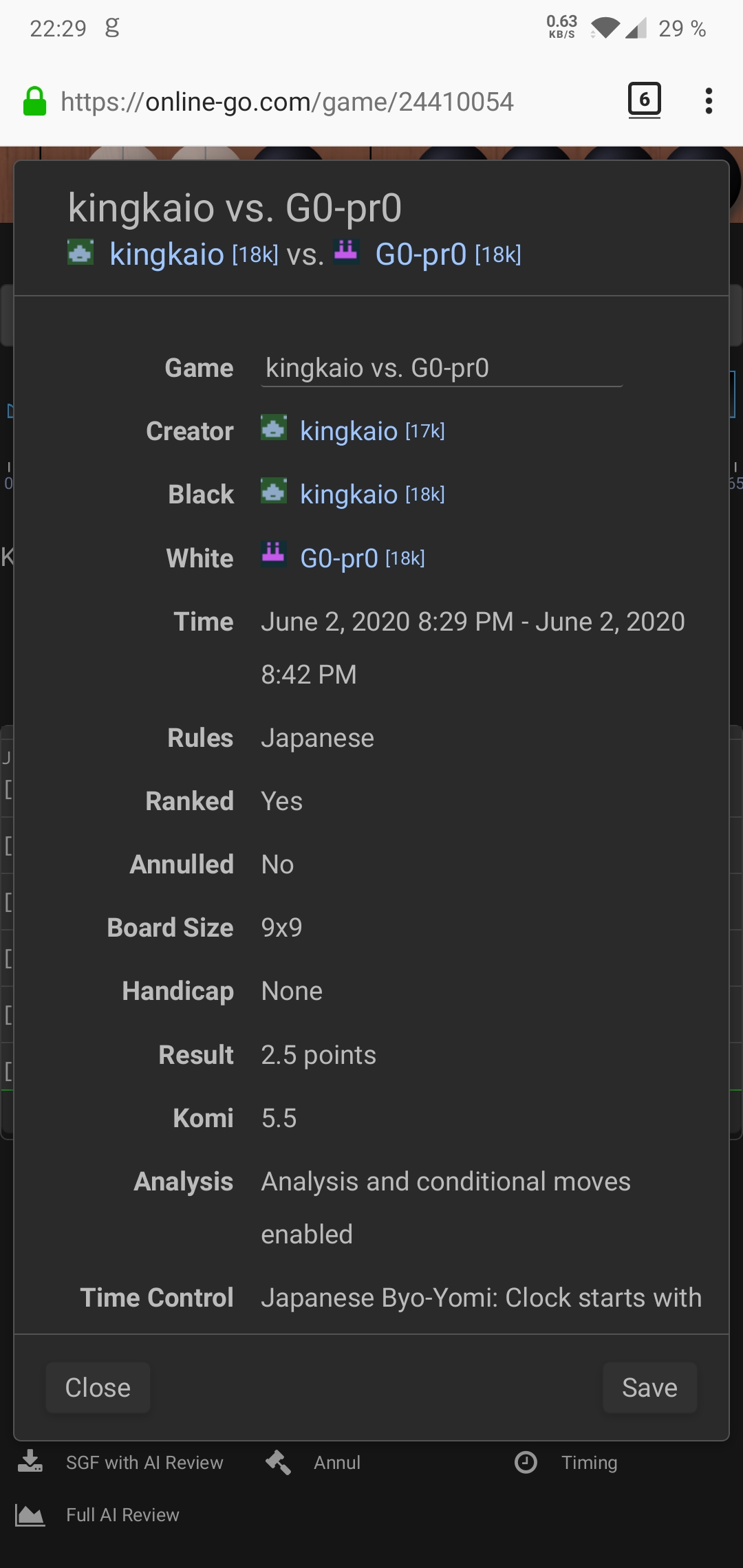Open G0-pr0's profile link in the dialog header
The height and width of the screenshot is (1568, 743).
(420, 254)
